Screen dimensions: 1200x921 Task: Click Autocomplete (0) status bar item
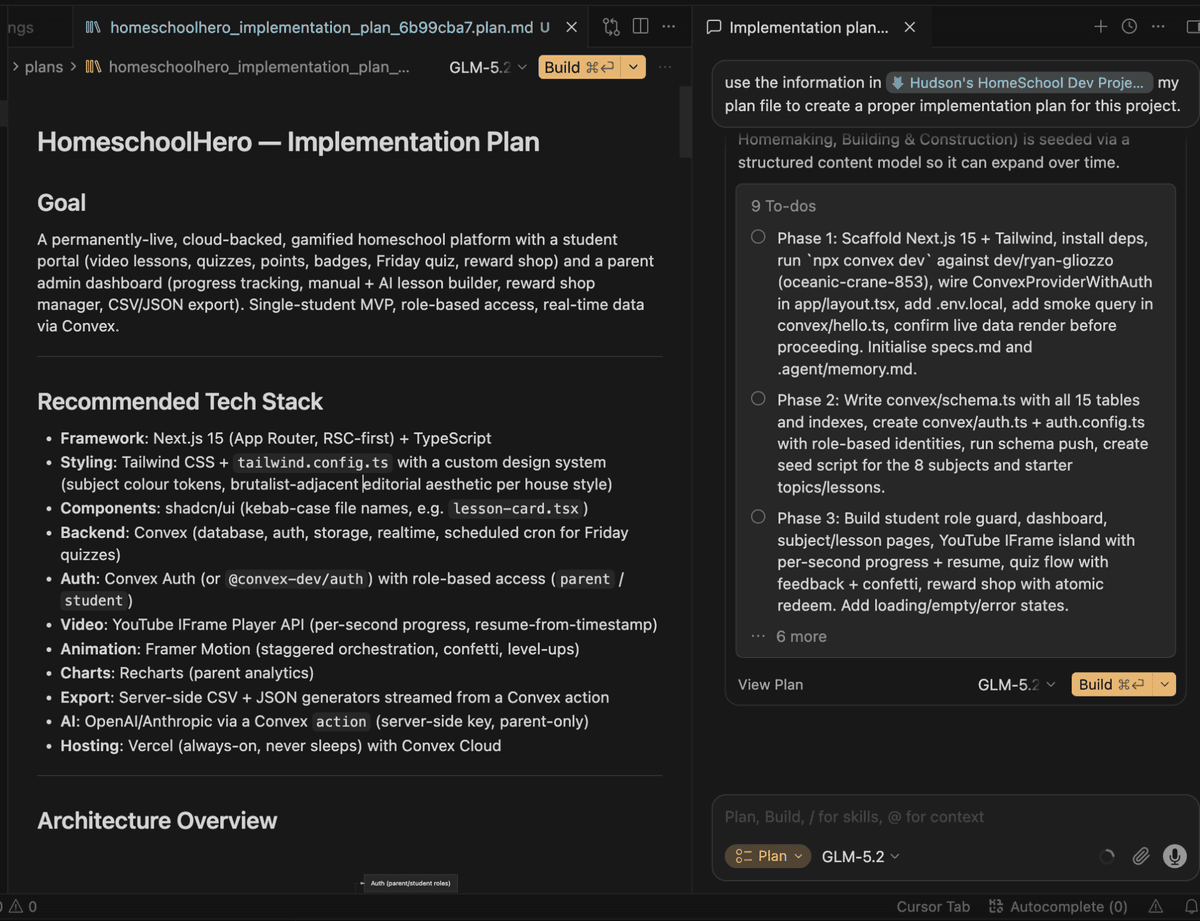pyautogui.click(x=1058, y=907)
